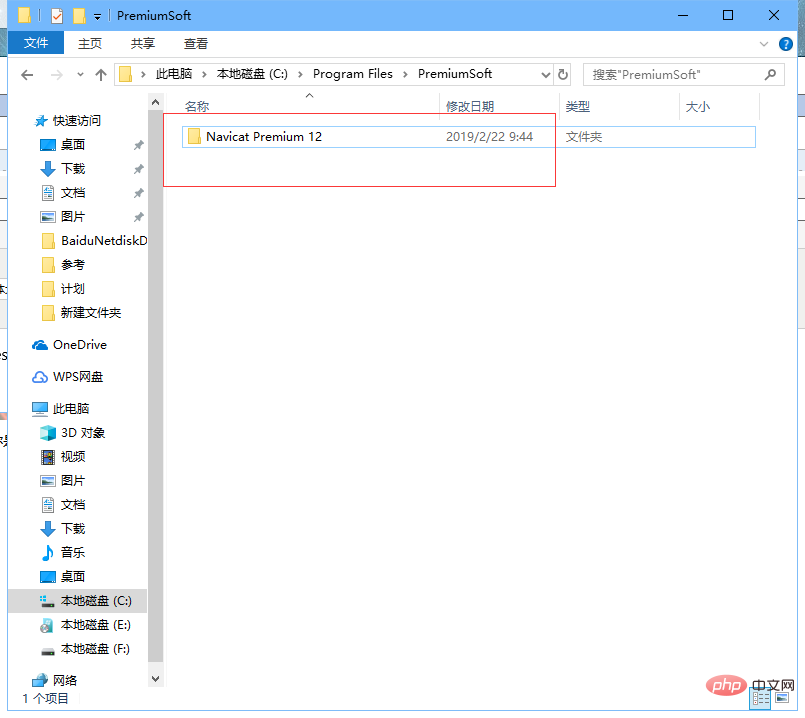Open the 计划 folder in sidebar

coord(72,289)
